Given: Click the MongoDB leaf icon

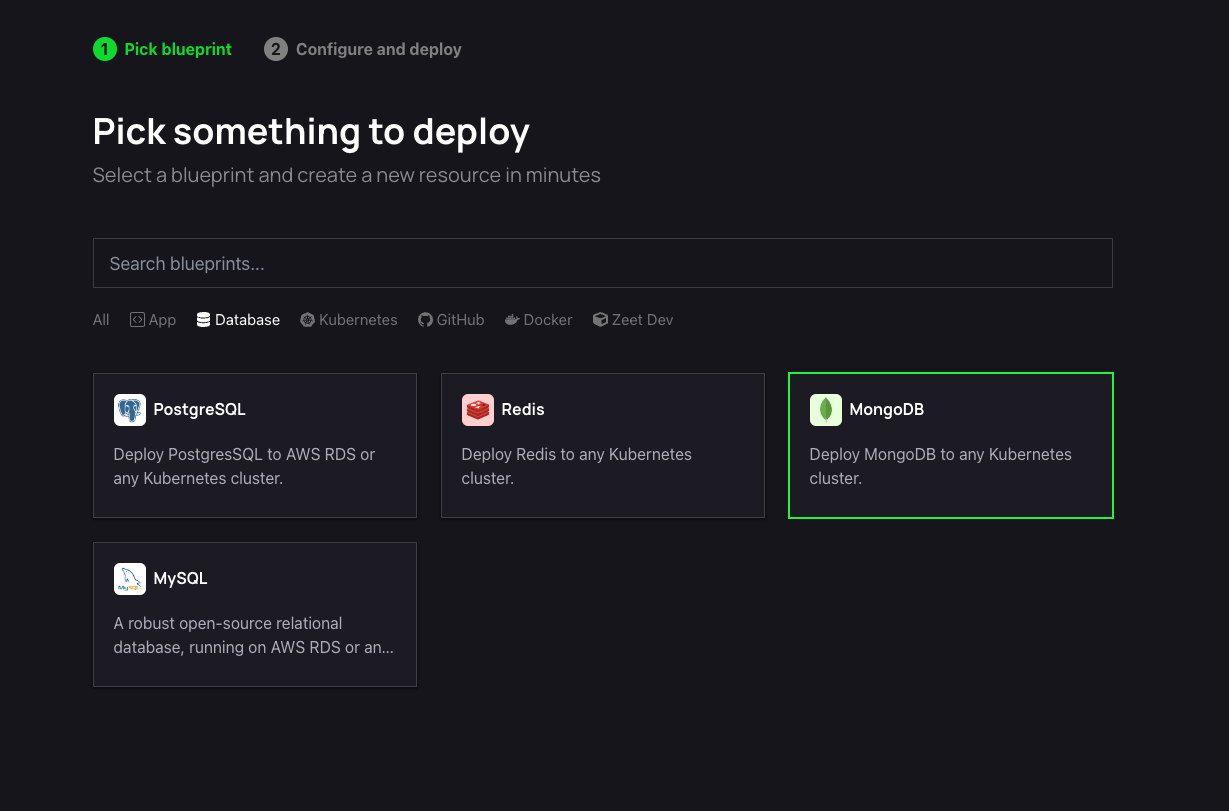Looking at the screenshot, I should 826,410.
